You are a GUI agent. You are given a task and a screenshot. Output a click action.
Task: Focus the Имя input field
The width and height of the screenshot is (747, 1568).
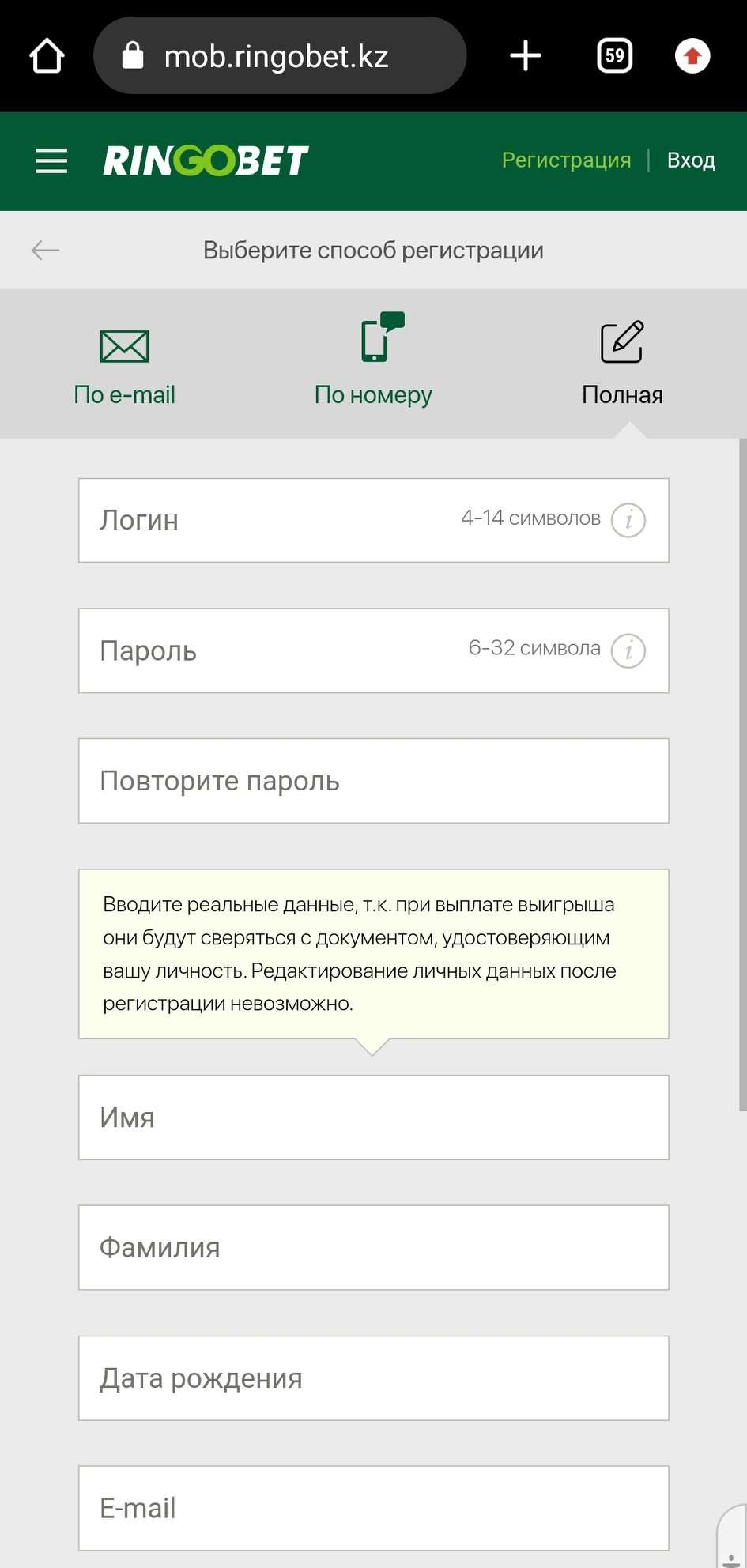(374, 1118)
